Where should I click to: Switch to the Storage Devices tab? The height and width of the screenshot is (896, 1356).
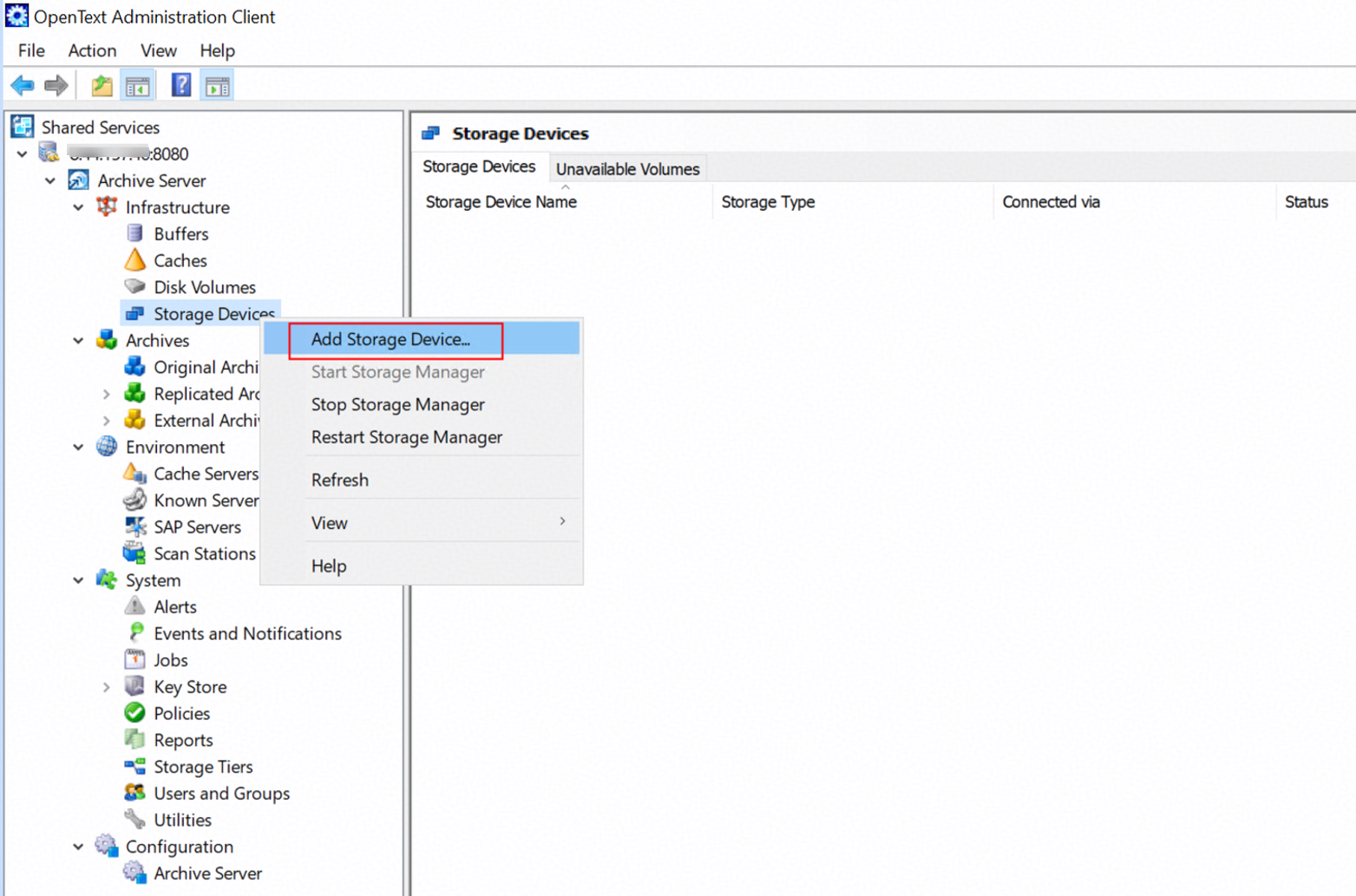479,167
